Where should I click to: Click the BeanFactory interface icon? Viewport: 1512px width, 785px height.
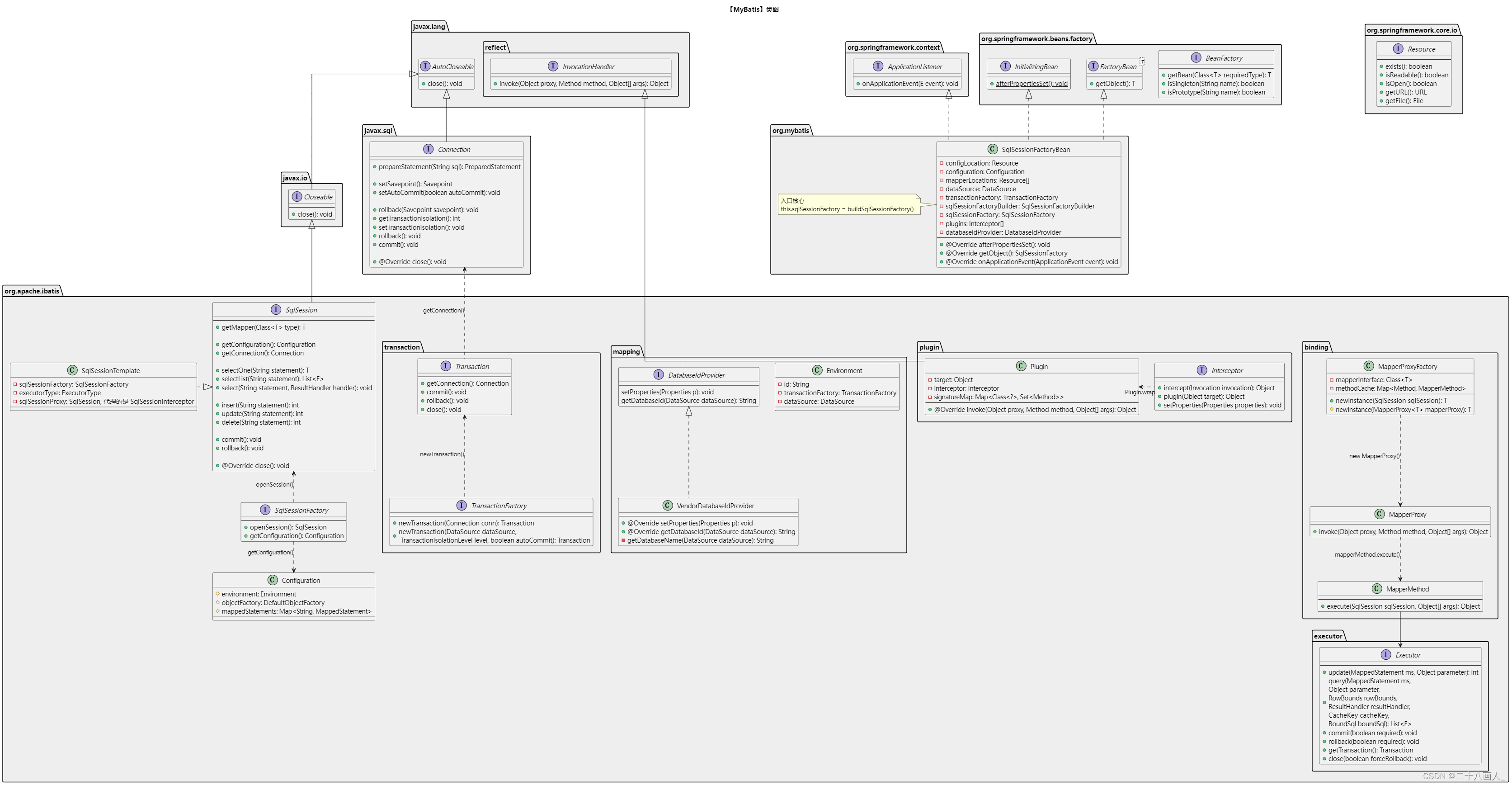[1196, 57]
